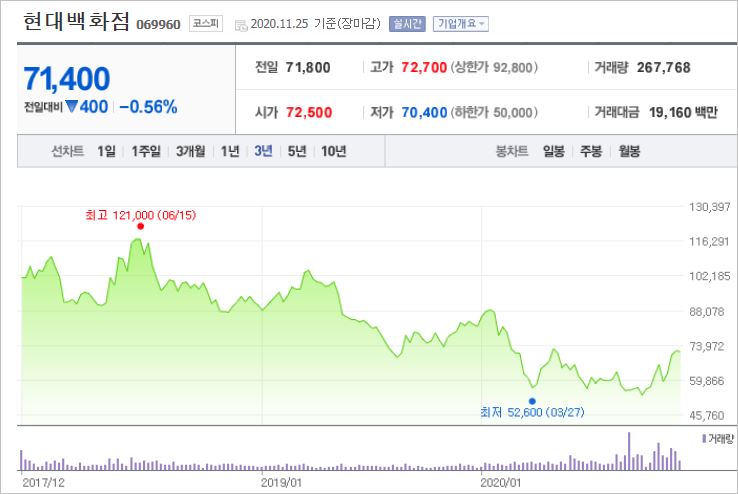Click the 현대백화점 stock name
The height and width of the screenshot is (494, 738).
coord(76,22)
